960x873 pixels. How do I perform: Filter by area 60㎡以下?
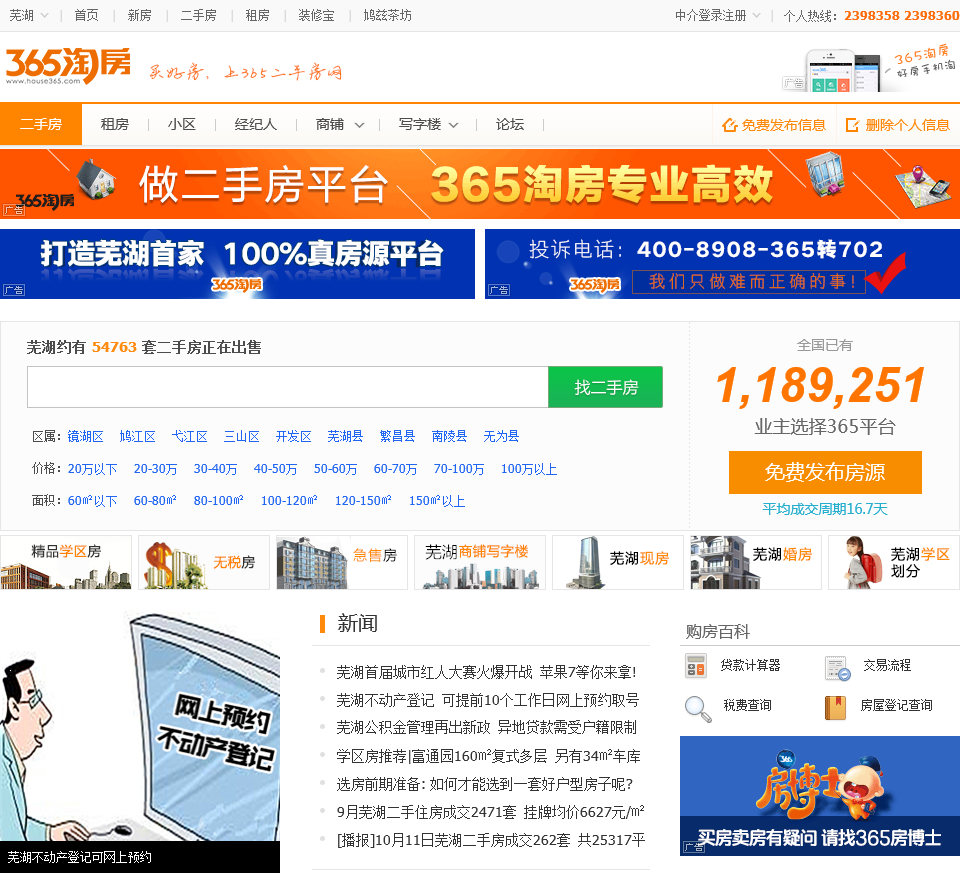[x=92, y=501]
